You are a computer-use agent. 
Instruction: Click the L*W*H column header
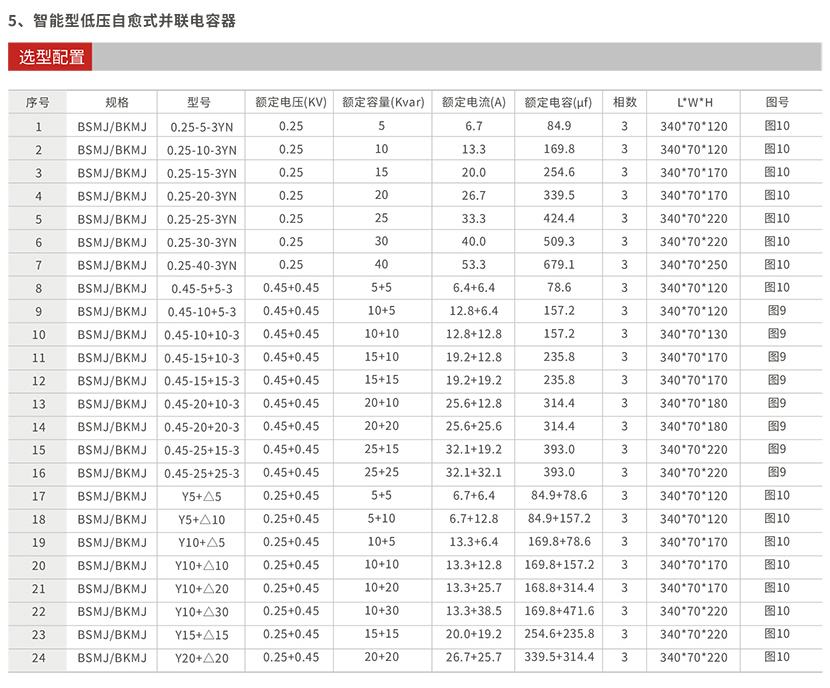[x=694, y=102]
